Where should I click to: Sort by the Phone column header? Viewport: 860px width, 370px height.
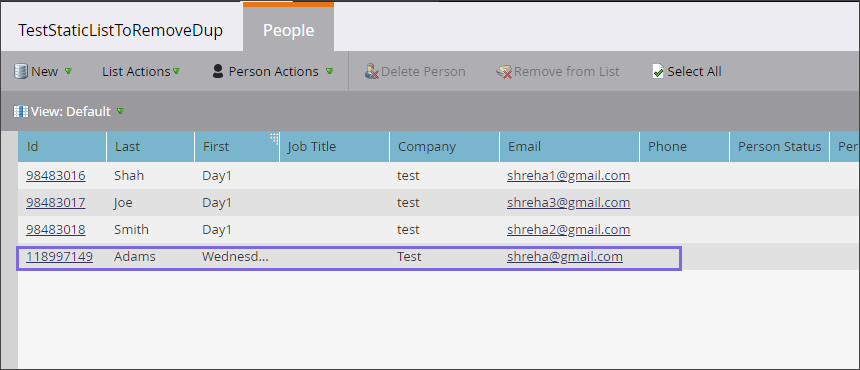pos(684,146)
